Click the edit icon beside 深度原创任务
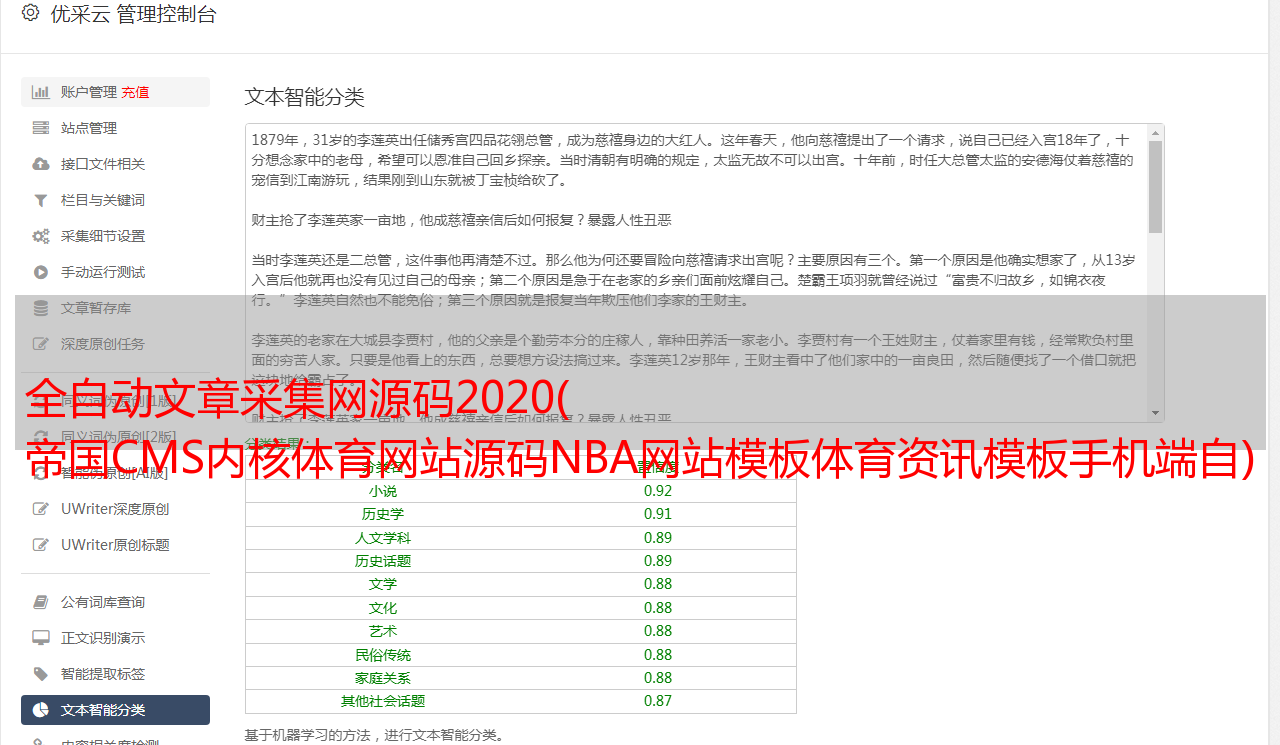1280x745 pixels. pyautogui.click(x=41, y=344)
